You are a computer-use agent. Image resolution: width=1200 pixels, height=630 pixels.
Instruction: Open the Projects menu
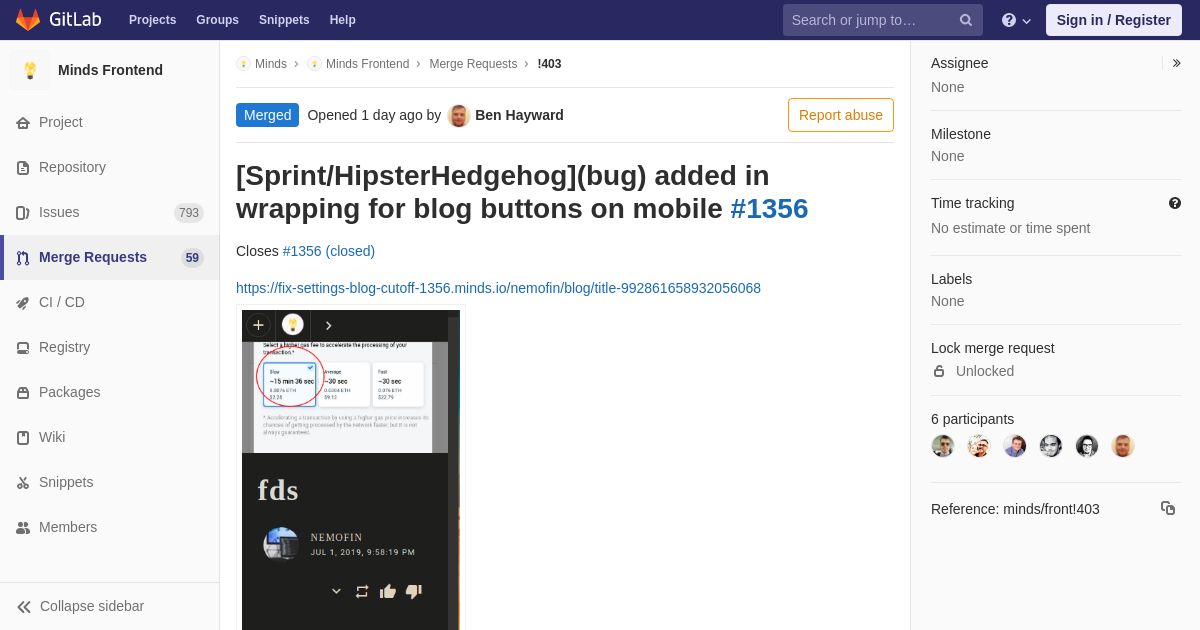[152, 20]
